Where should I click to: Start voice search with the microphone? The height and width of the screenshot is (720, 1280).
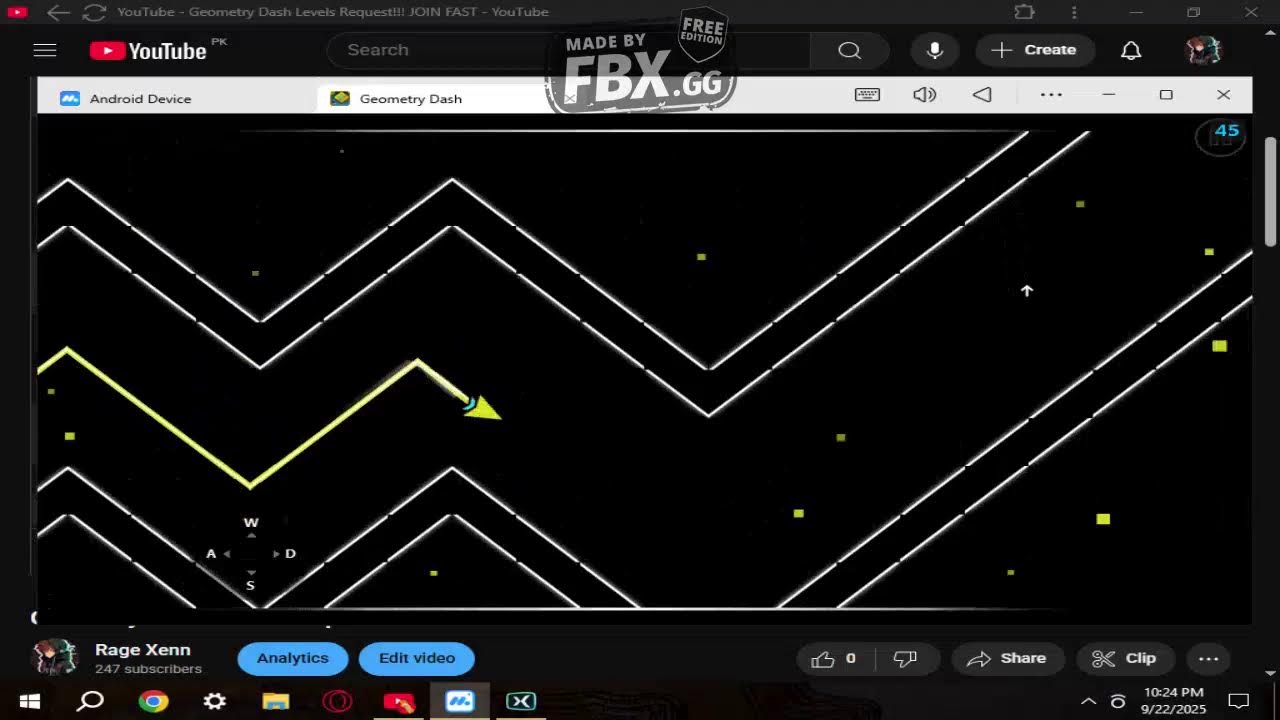(x=934, y=50)
